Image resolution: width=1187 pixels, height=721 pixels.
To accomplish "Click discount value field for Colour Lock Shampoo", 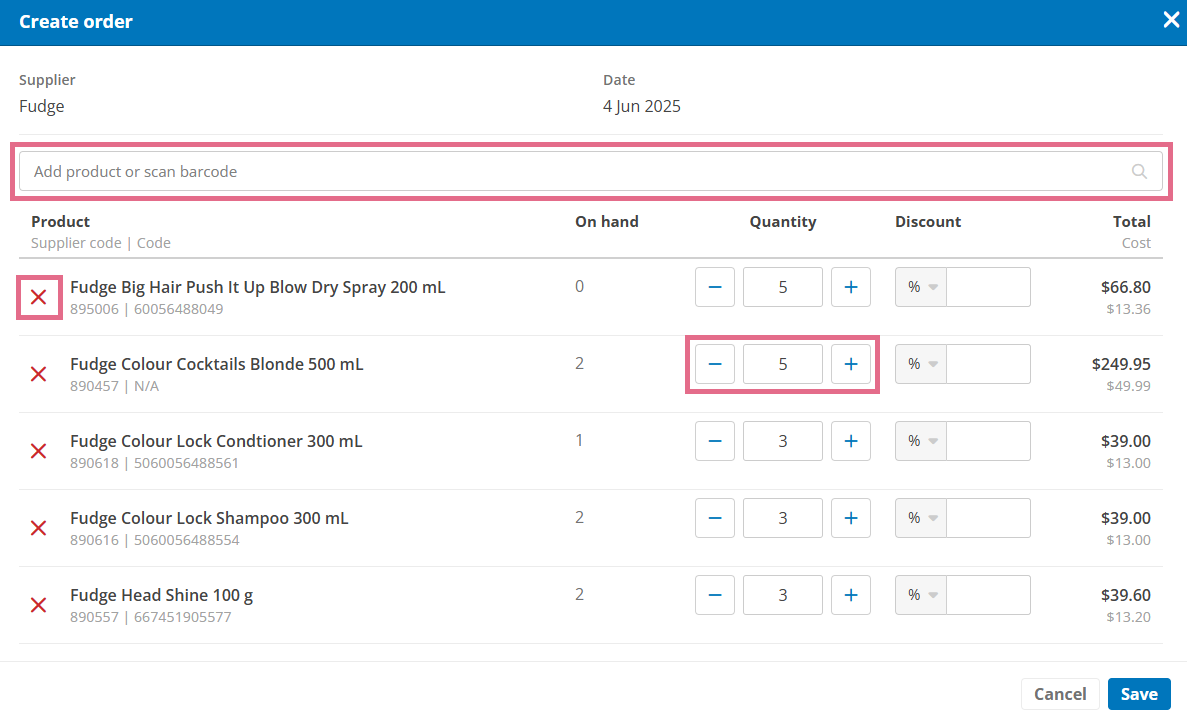I will pos(989,518).
